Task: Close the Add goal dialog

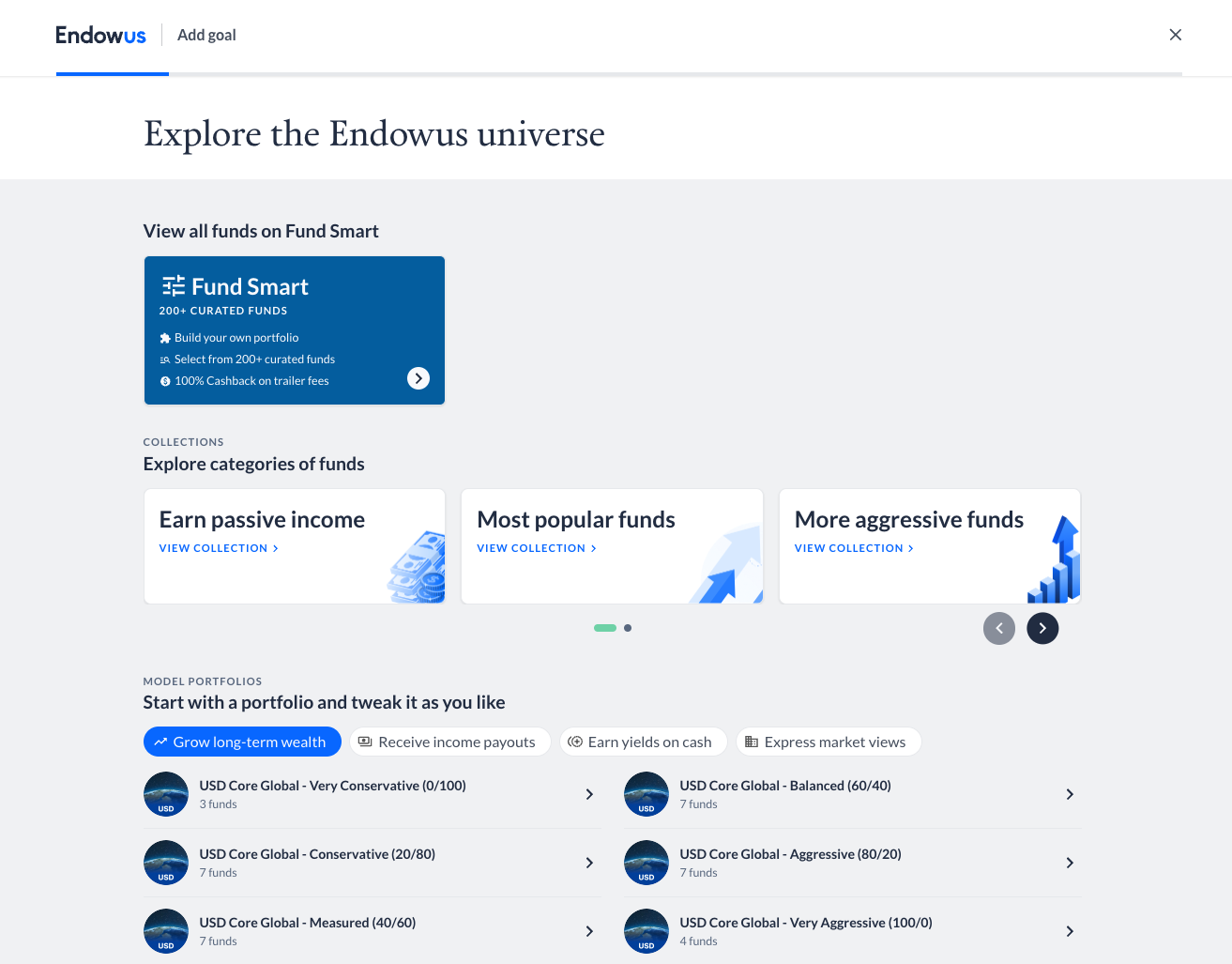Action: coord(1175,35)
